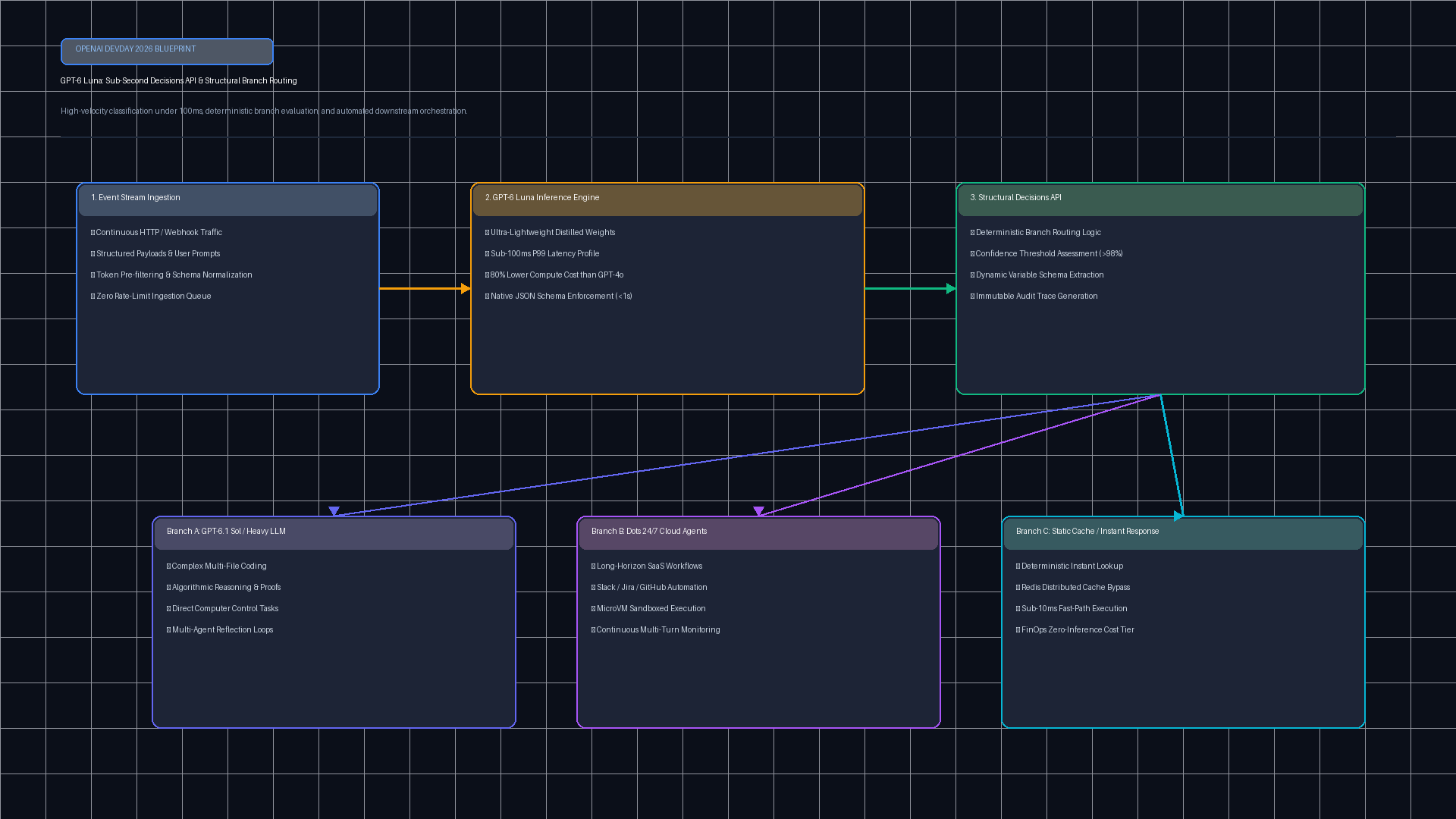Click 'FinOps Zero-Inference Cost Tier' line
The image size is (1456, 819).
click(1075, 630)
